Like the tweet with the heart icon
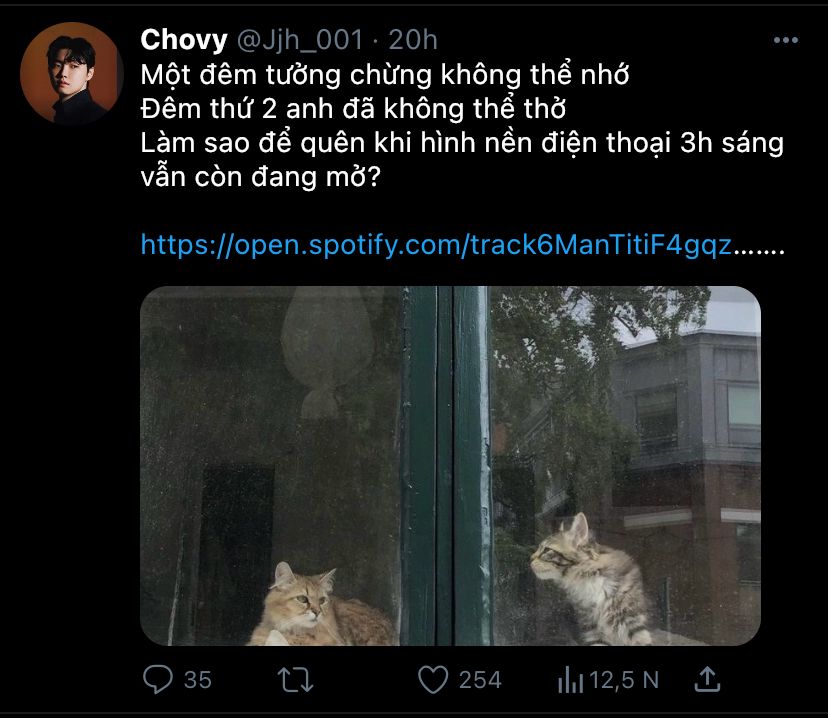Screen dimensions: 828x718 433,679
